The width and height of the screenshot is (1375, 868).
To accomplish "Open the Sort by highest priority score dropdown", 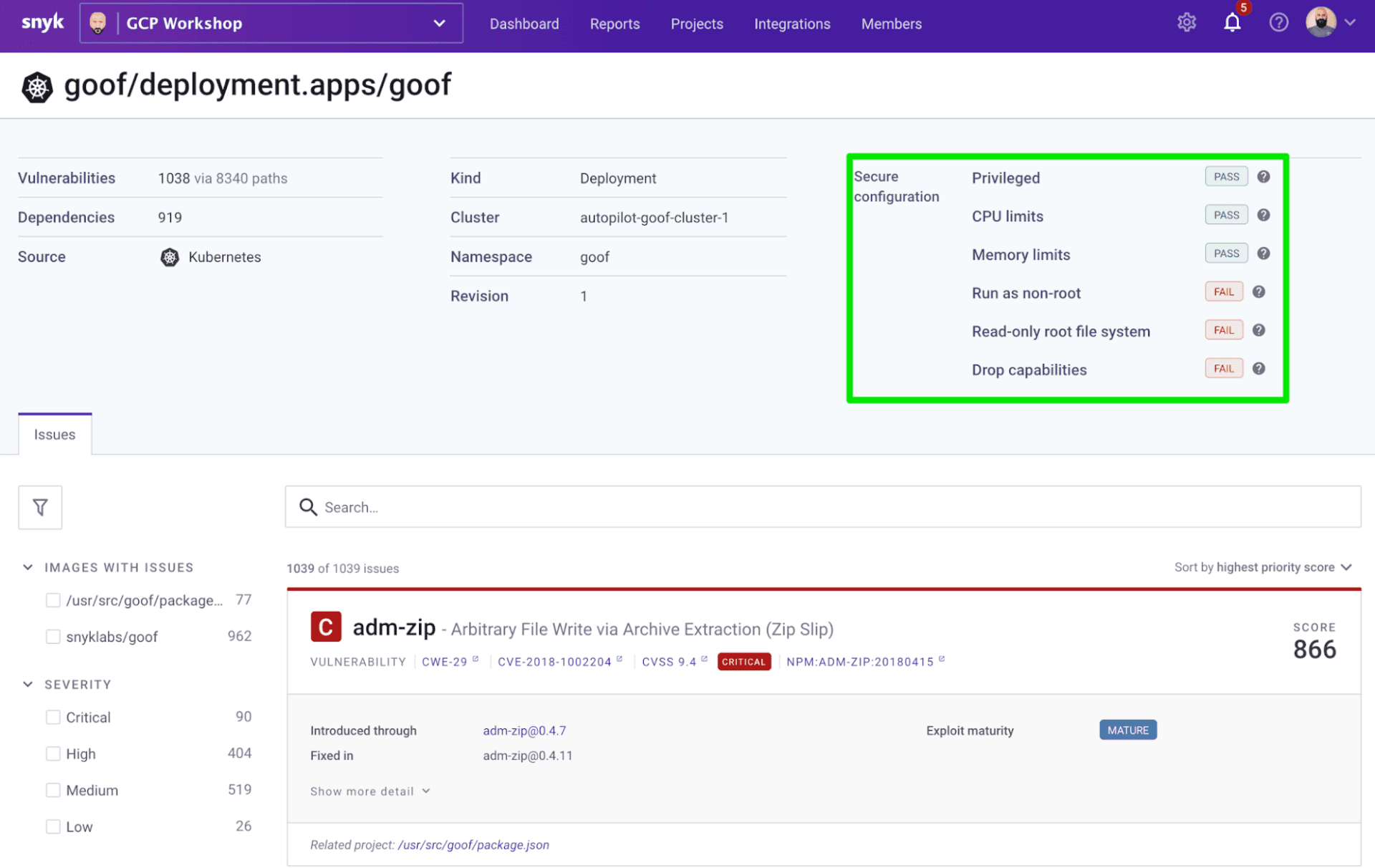I will click(x=1263, y=567).
